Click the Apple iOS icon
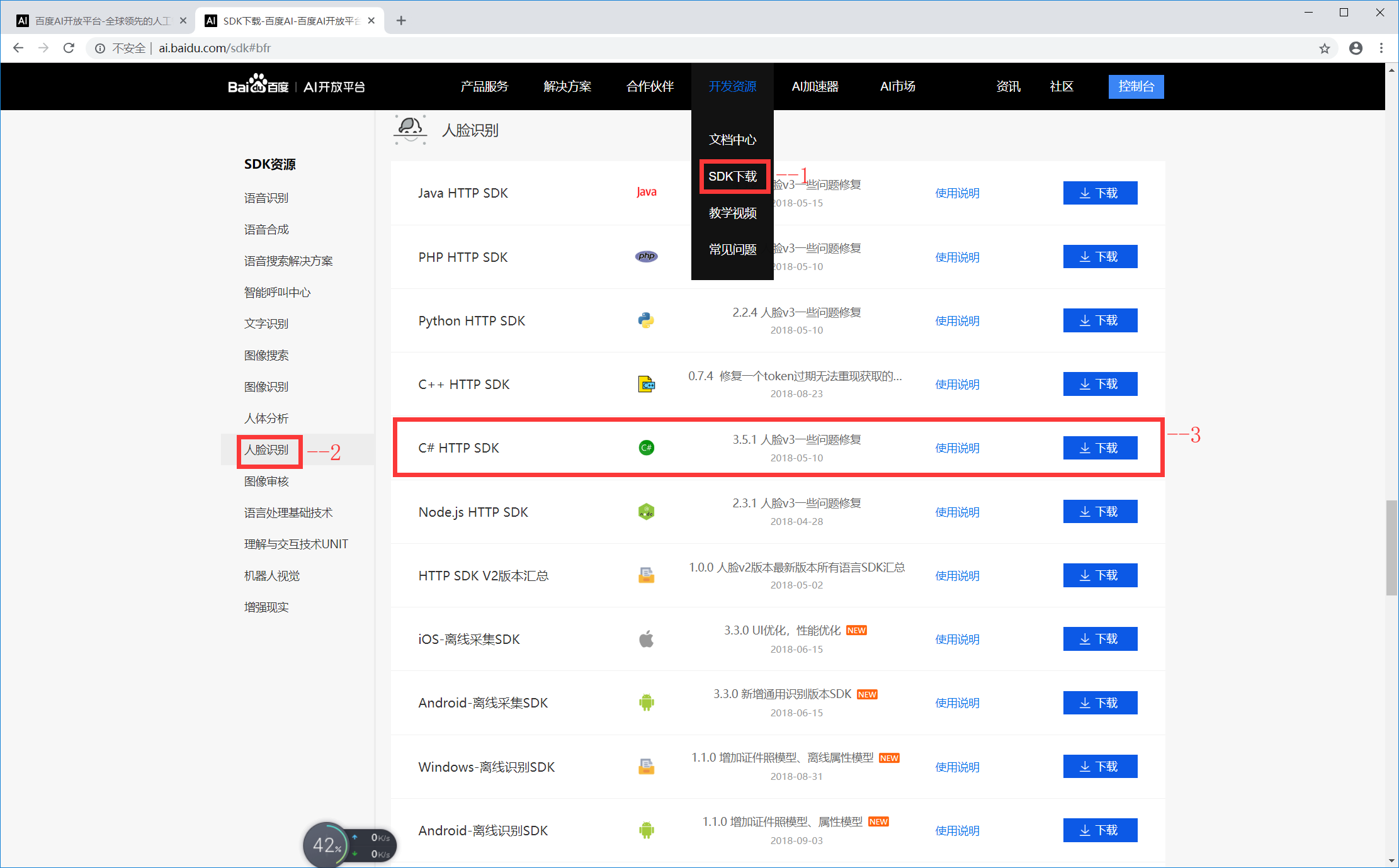The image size is (1399, 868). [x=646, y=639]
